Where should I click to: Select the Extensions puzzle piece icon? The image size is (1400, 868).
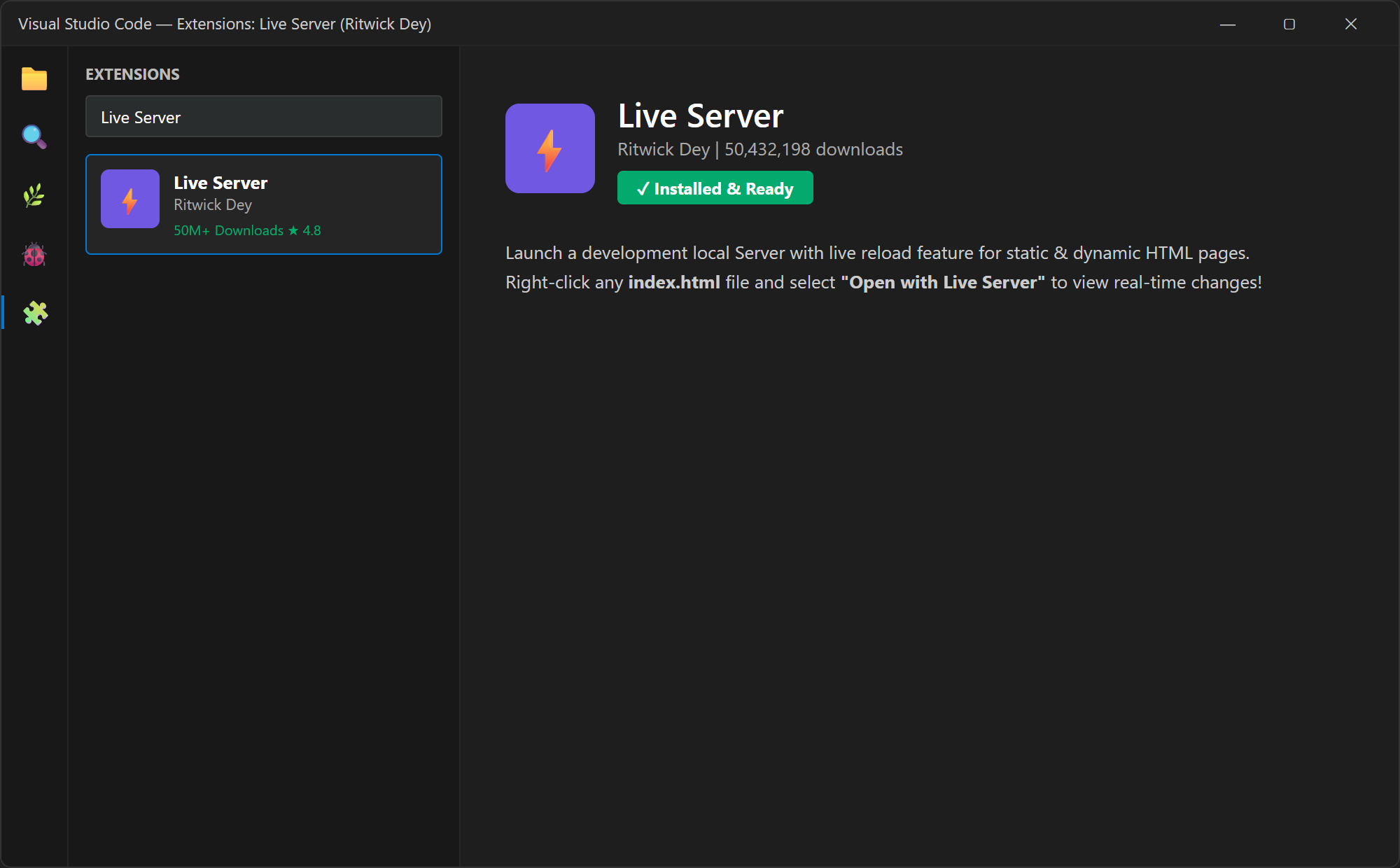coord(34,313)
